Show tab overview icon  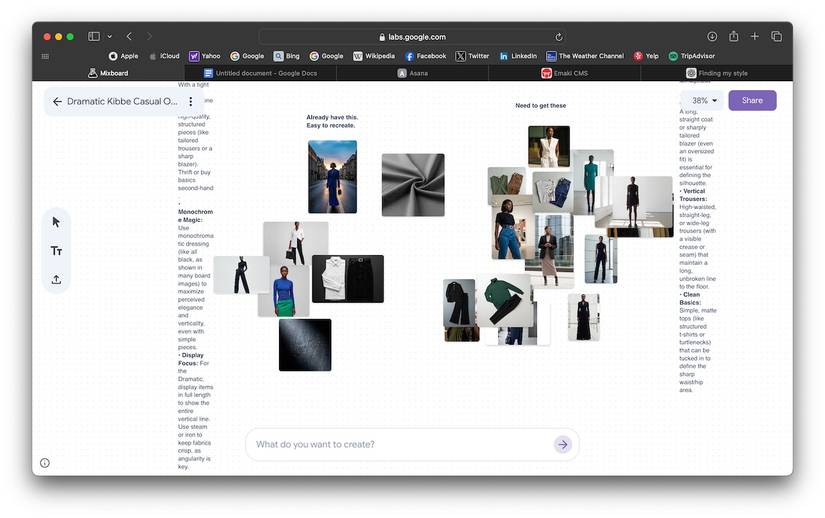click(x=776, y=36)
